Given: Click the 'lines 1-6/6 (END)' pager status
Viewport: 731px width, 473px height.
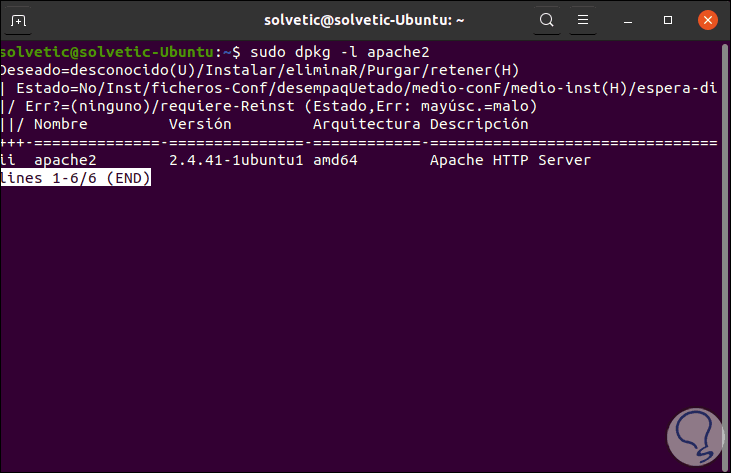Looking at the screenshot, I should tap(76, 178).
